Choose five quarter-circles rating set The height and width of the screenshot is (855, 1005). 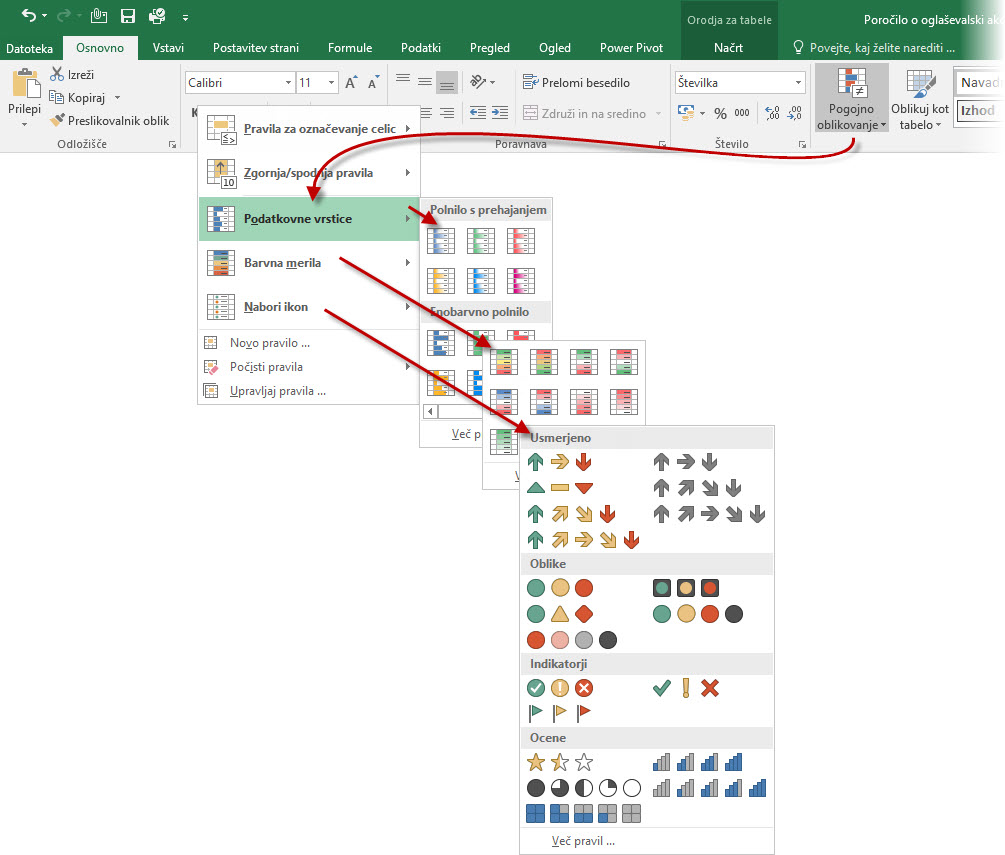pos(584,788)
